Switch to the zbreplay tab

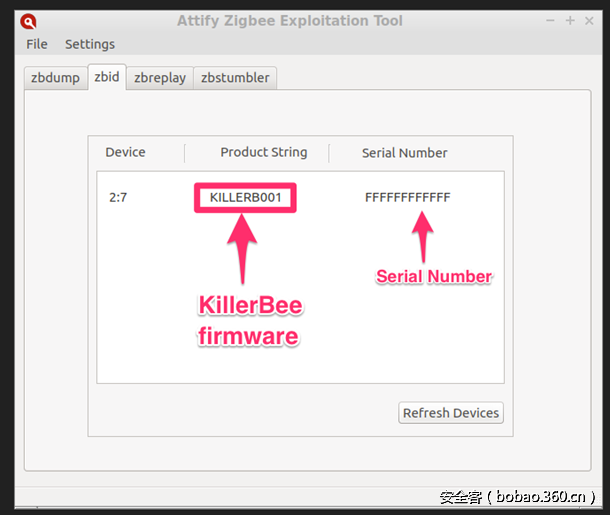click(160, 78)
